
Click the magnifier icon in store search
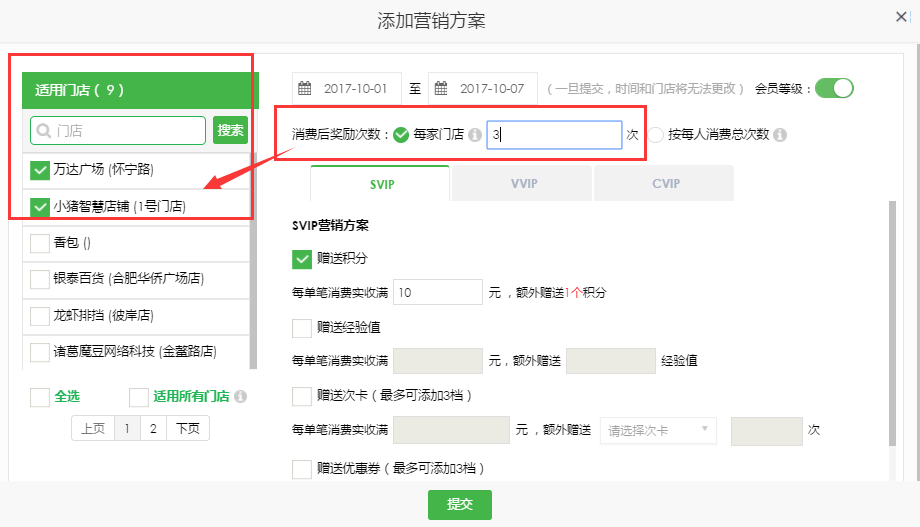point(42,130)
